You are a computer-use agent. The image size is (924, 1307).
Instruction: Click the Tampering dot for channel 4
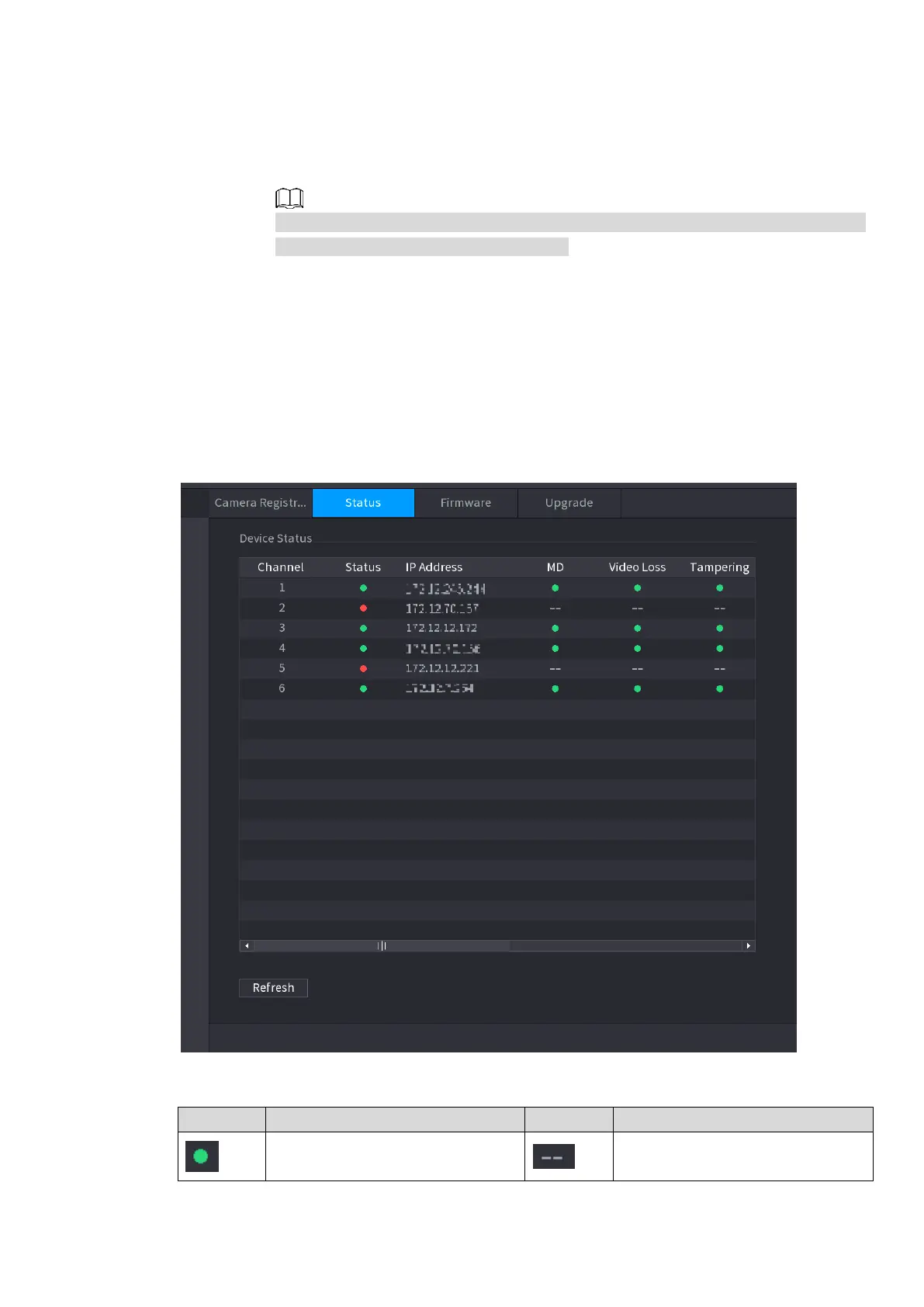point(720,649)
